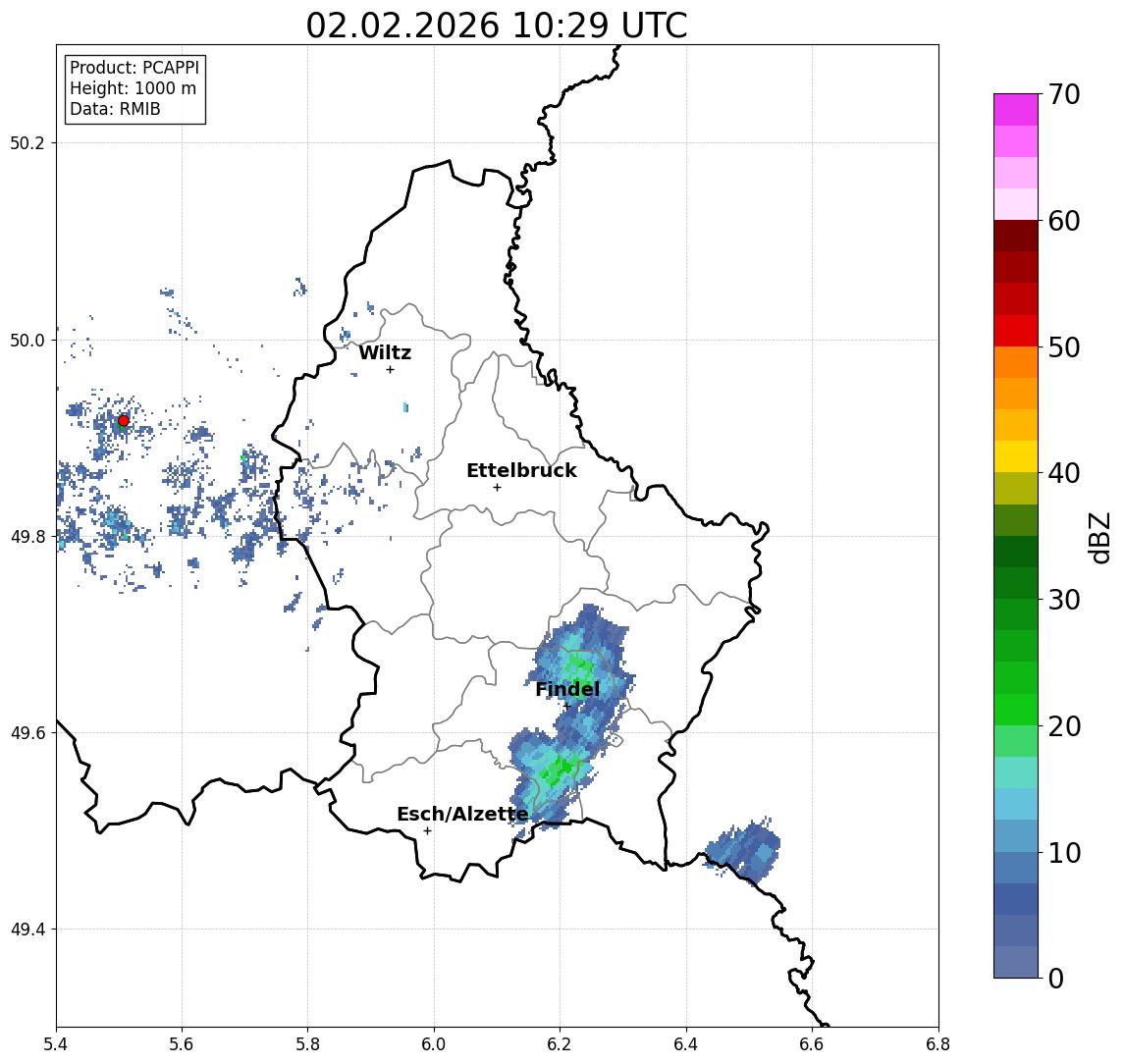Click the longitude axis label 6.0
Viewport: 1124px width, 1064px height.
[x=434, y=1044]
